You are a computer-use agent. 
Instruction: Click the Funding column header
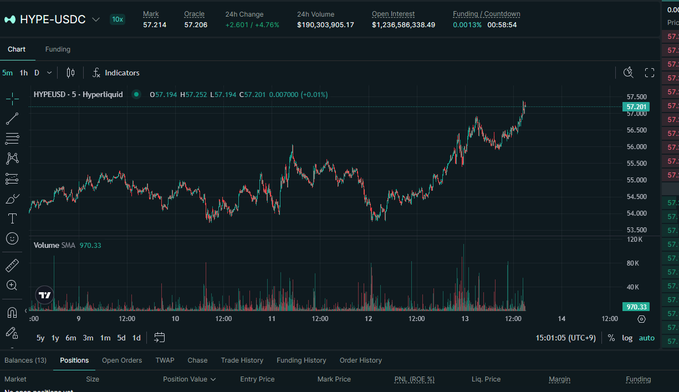pos(638,379)
